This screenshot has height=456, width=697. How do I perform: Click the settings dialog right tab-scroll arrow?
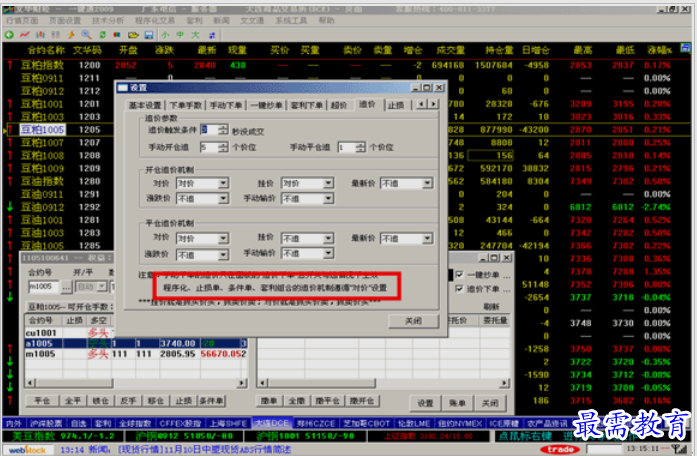click(x=433, y=104)
